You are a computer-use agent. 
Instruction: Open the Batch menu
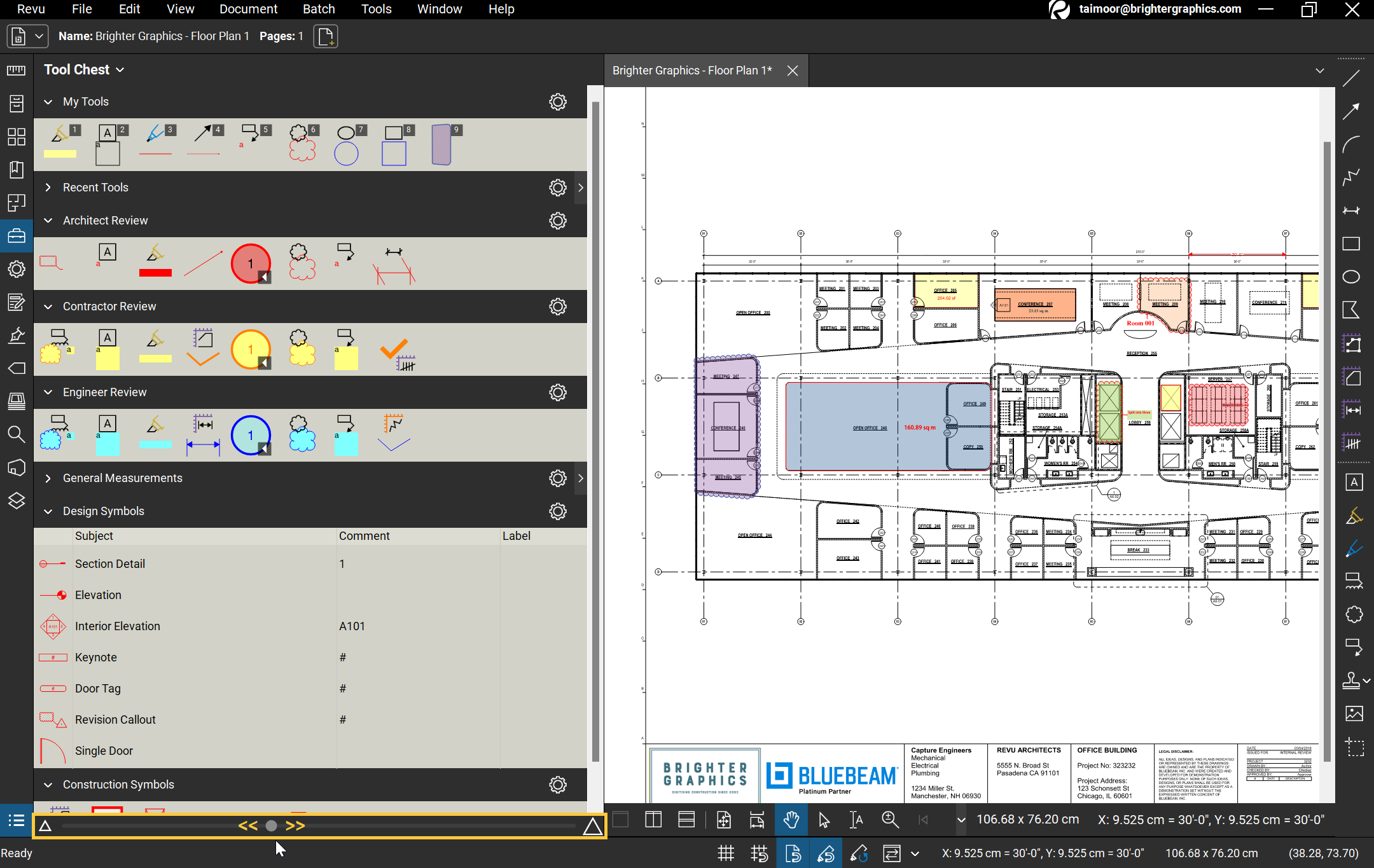click(319, 9)
